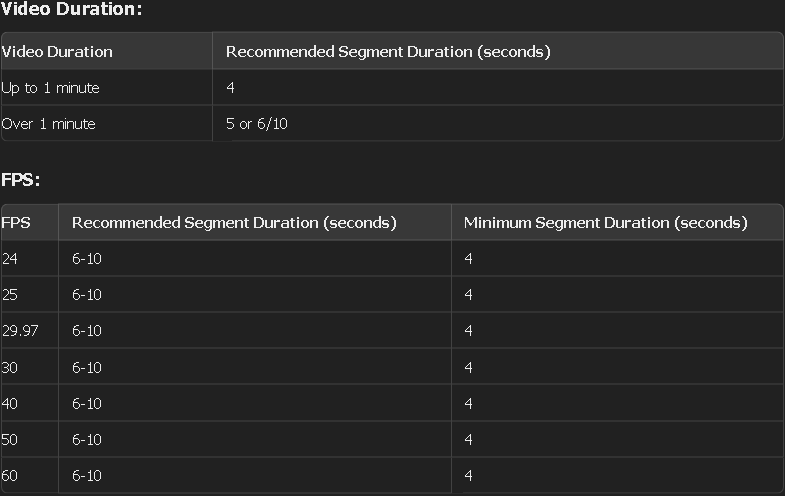The height and width of the screenshot is (496, 785).
Task: Select the 25 FPS row cell
Action: pos(30,294)
